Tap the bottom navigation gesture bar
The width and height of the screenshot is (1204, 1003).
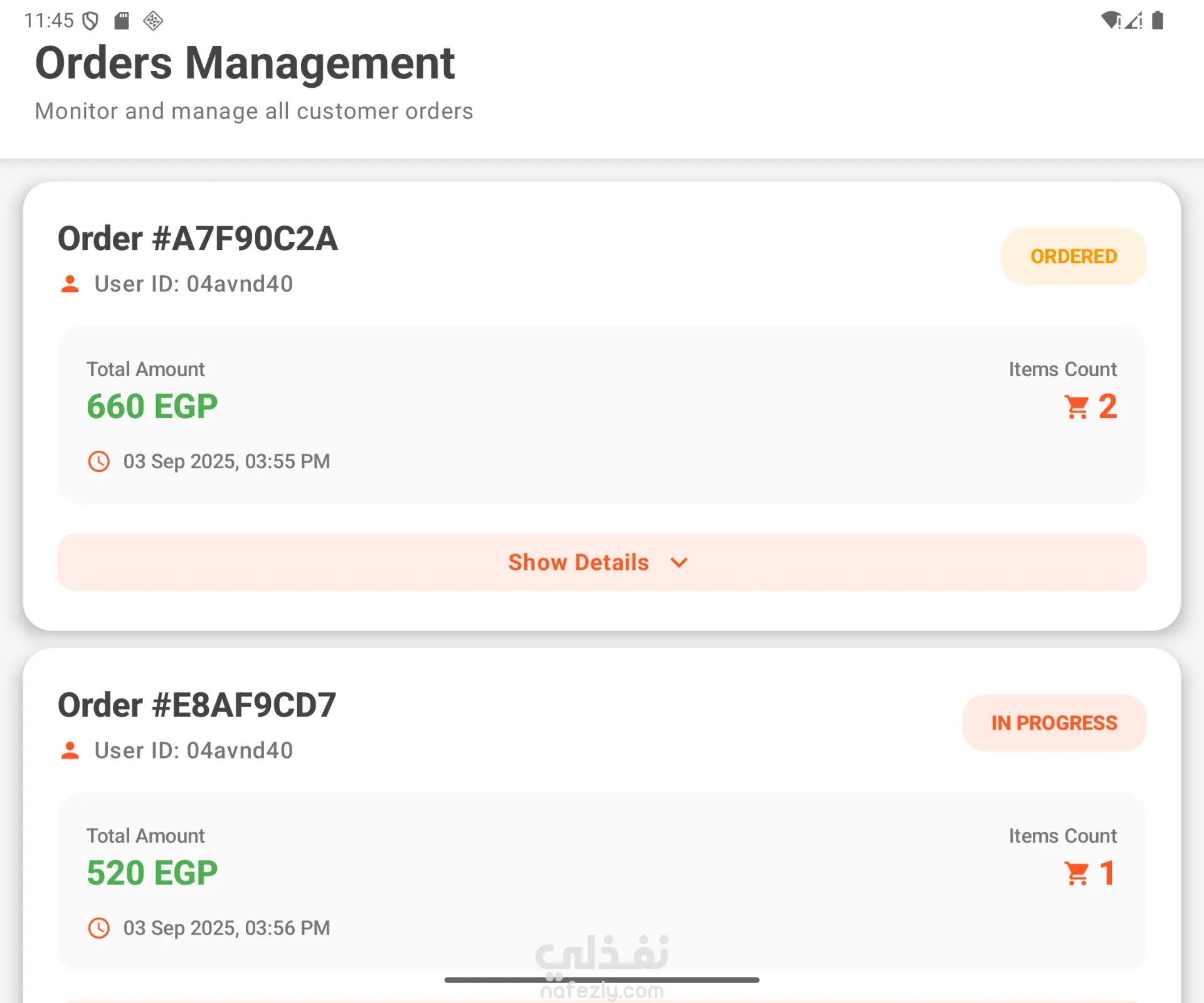(x=602, y=980)
